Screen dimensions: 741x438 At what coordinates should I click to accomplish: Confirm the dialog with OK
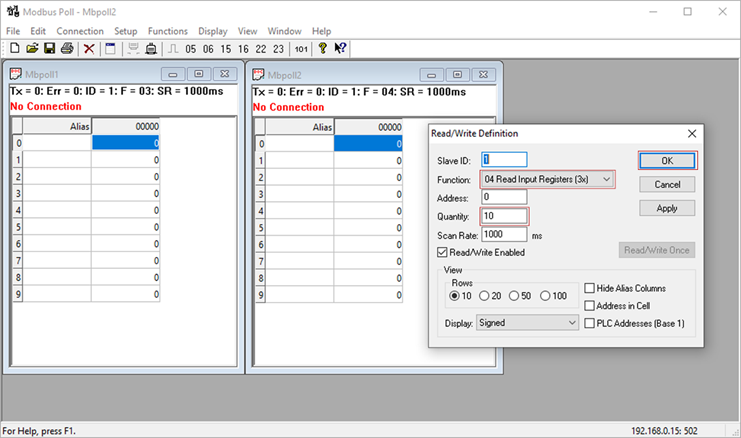point(667,161)
